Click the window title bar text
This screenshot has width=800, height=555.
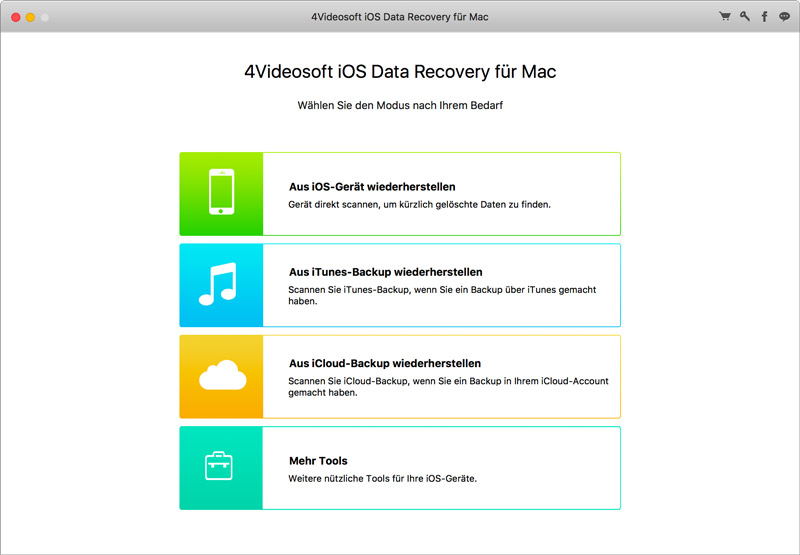coord(400,17)
